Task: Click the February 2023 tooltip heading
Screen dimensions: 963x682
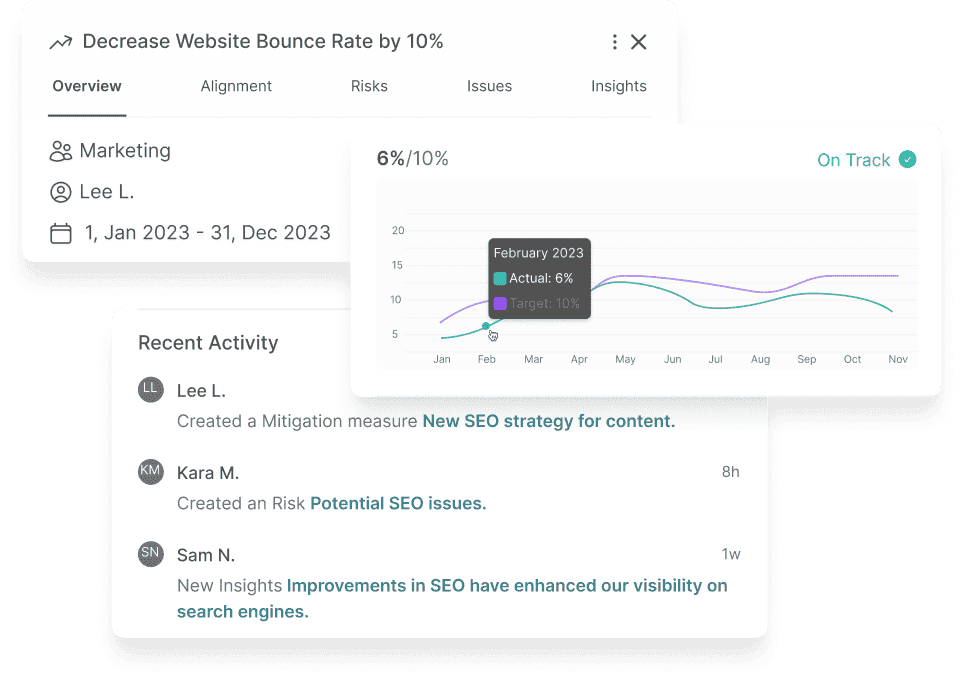Action: click(539, 253)
